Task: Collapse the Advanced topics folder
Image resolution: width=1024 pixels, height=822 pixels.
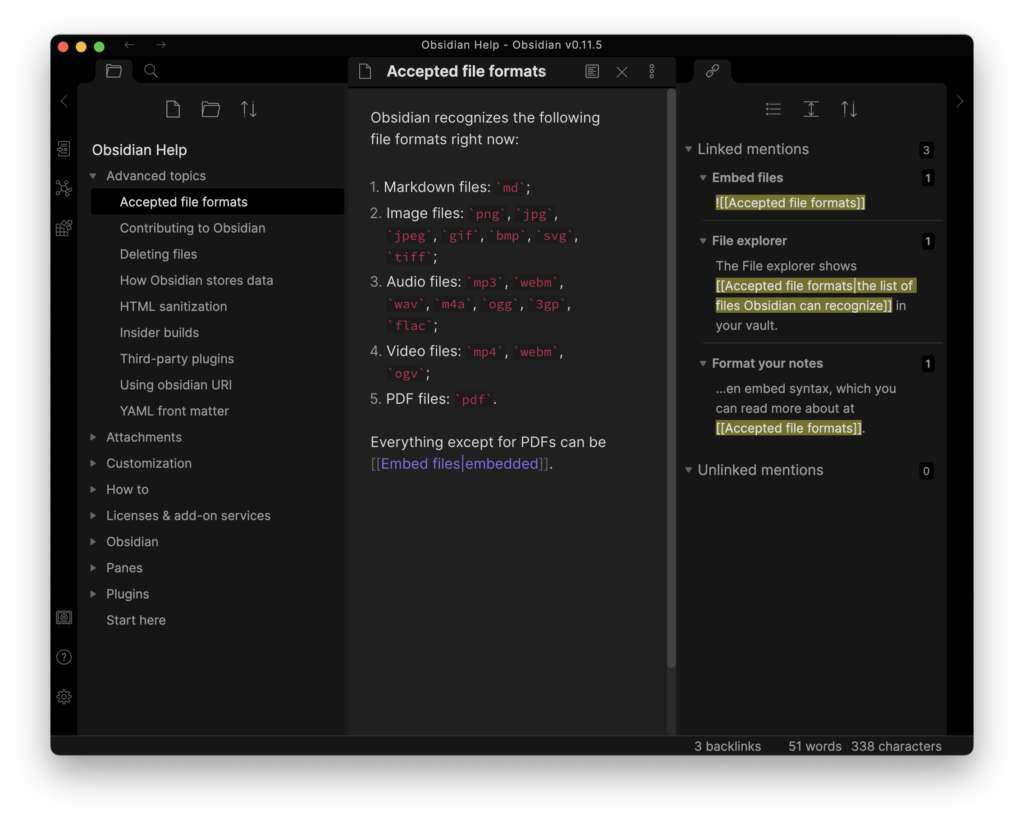Action: [x=94, y=176]
